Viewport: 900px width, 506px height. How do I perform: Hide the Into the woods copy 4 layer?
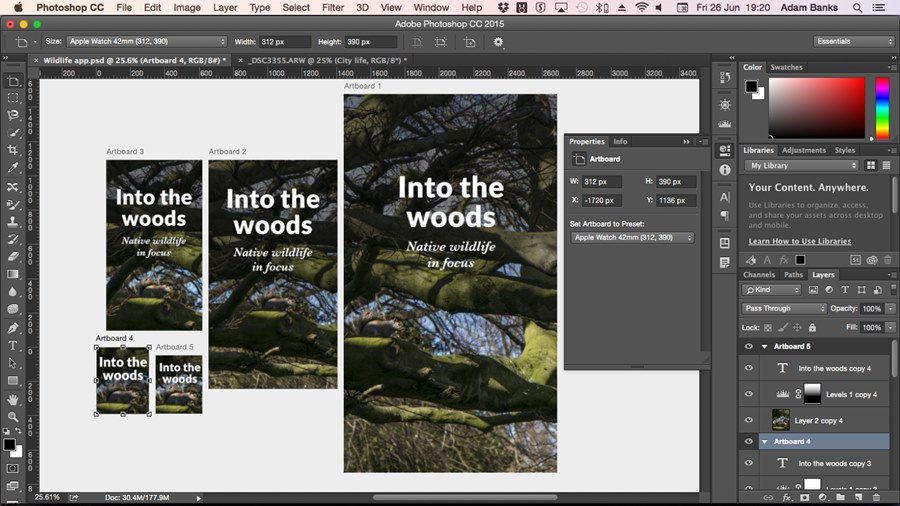point(748,368)
